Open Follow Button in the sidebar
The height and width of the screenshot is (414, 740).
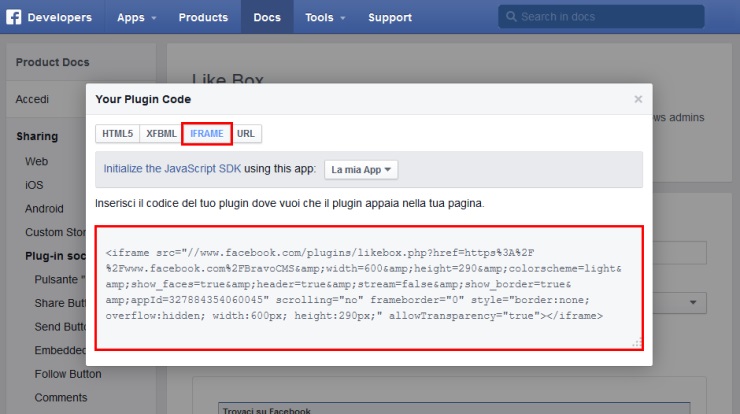(68, 374)
